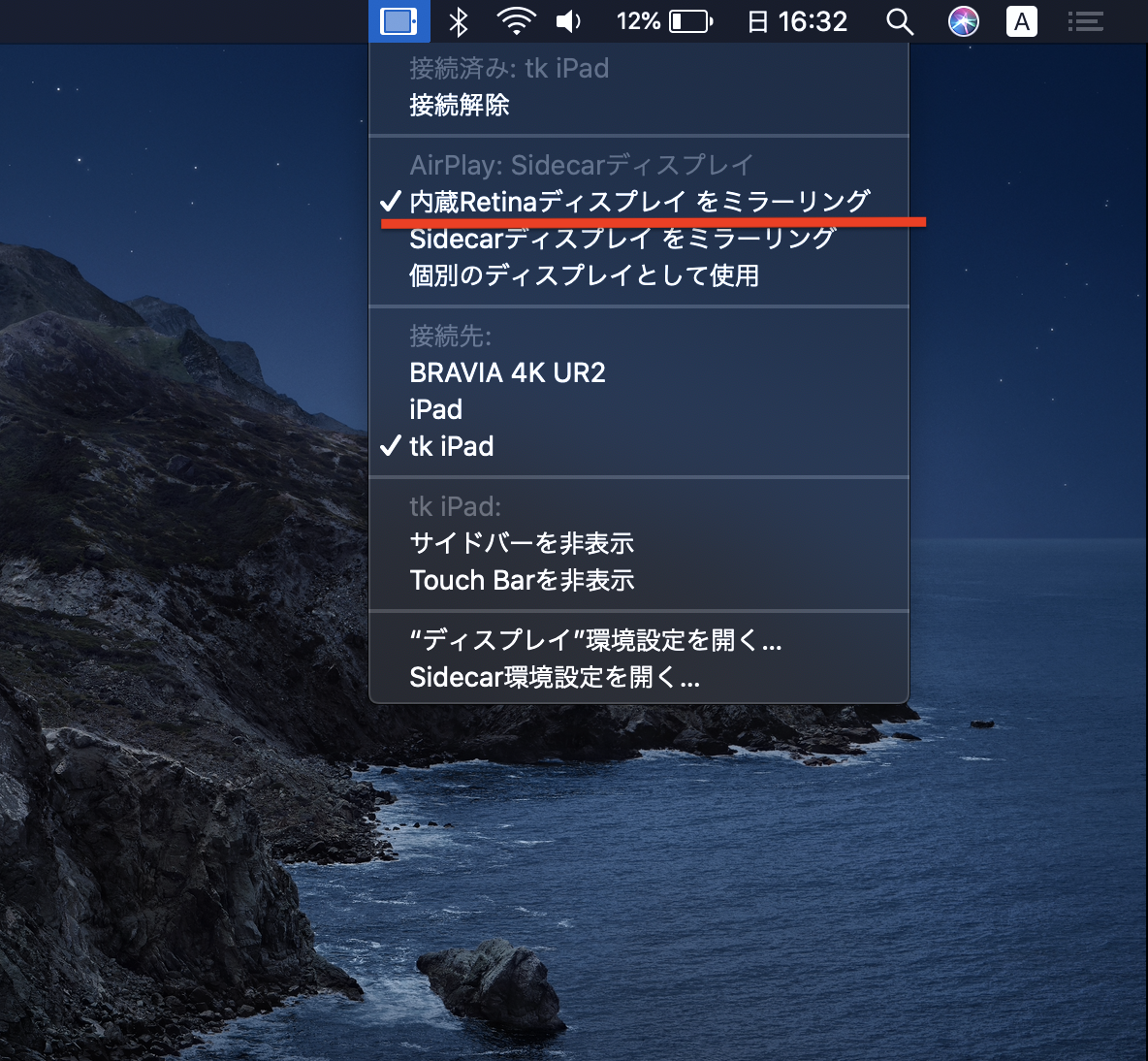Open the input source A icon
The height and width of the screenshot is (1061, 1148).
click(x=1021, y=21)
